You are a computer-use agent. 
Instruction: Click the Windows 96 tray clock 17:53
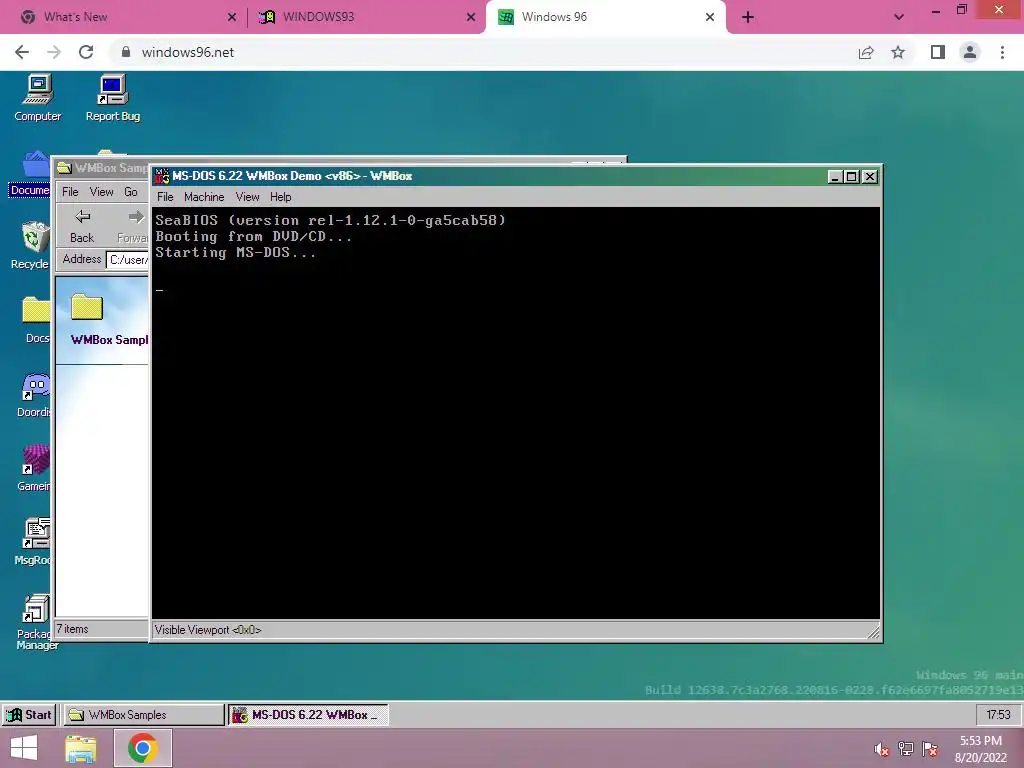tap(998, 715)
